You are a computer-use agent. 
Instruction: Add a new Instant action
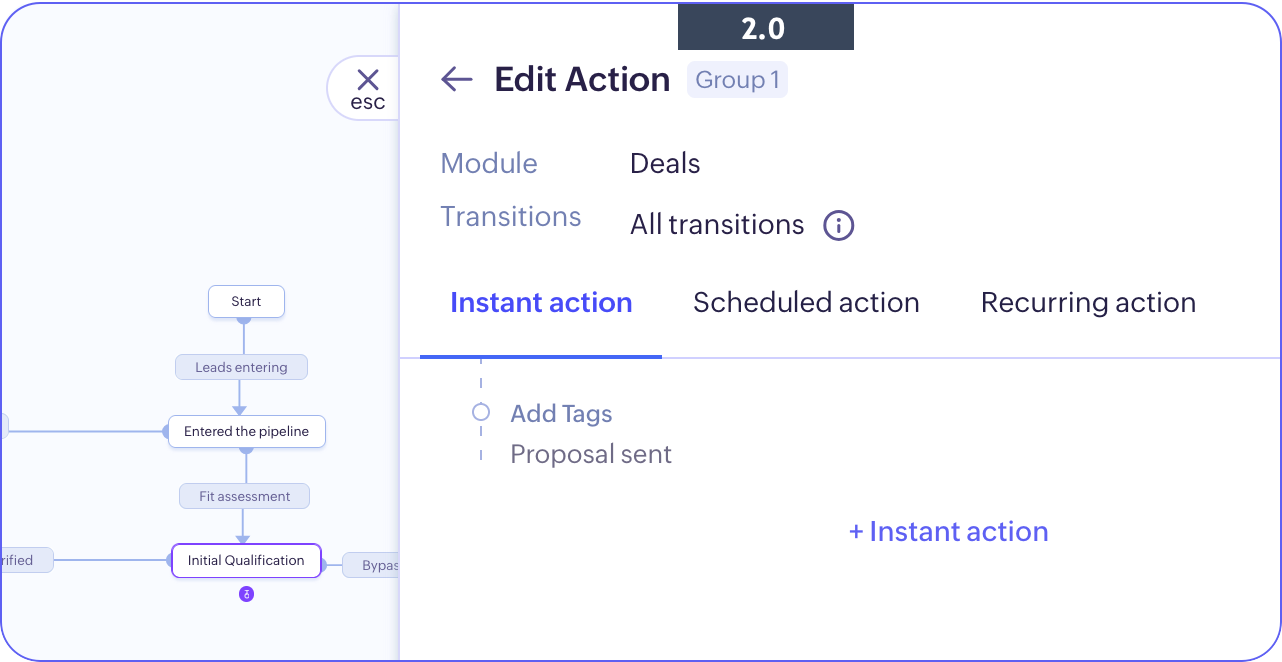click(x=948, y=532)
